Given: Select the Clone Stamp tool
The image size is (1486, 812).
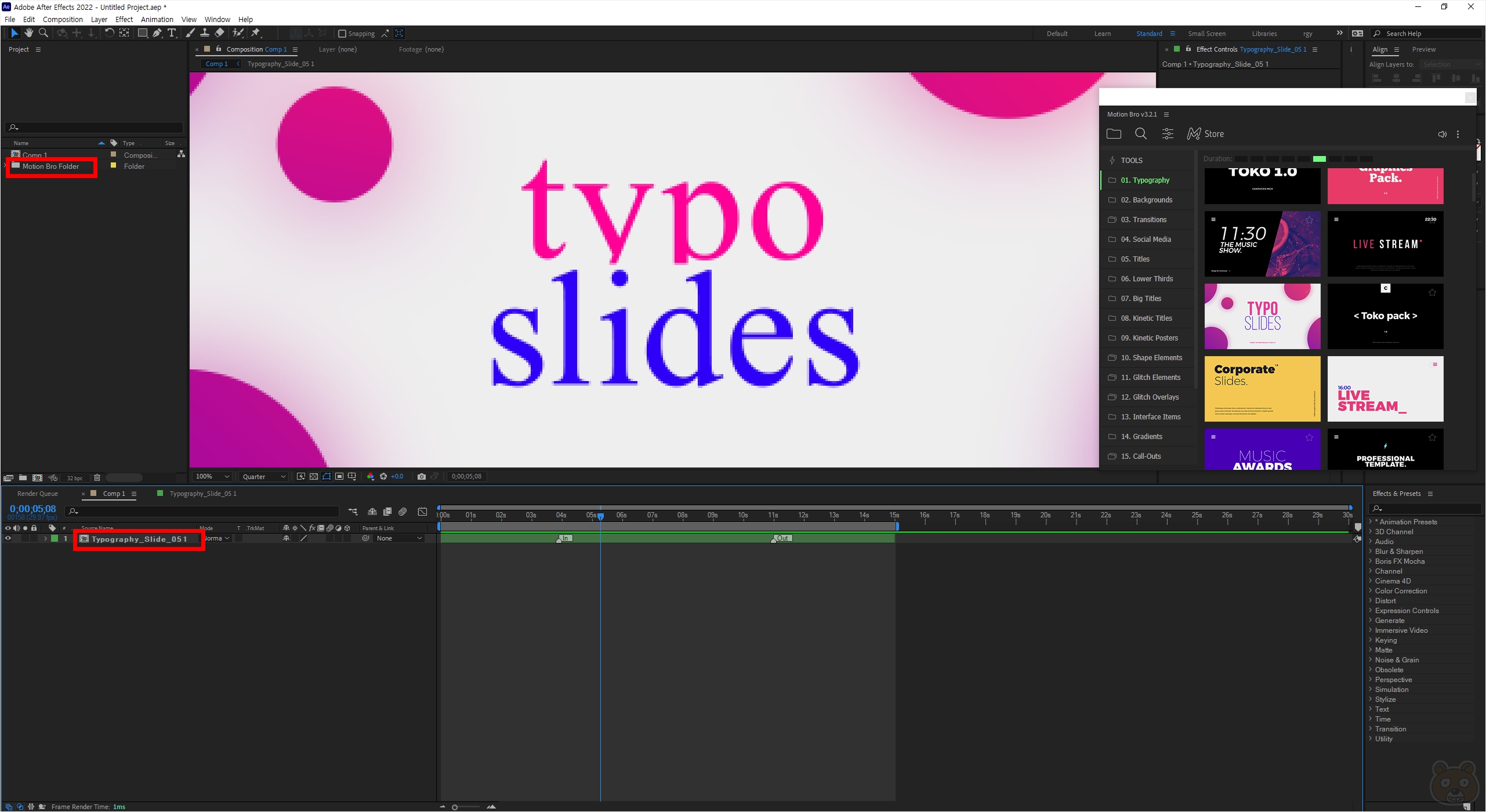Looking at the screenshot, I should 205,33.
